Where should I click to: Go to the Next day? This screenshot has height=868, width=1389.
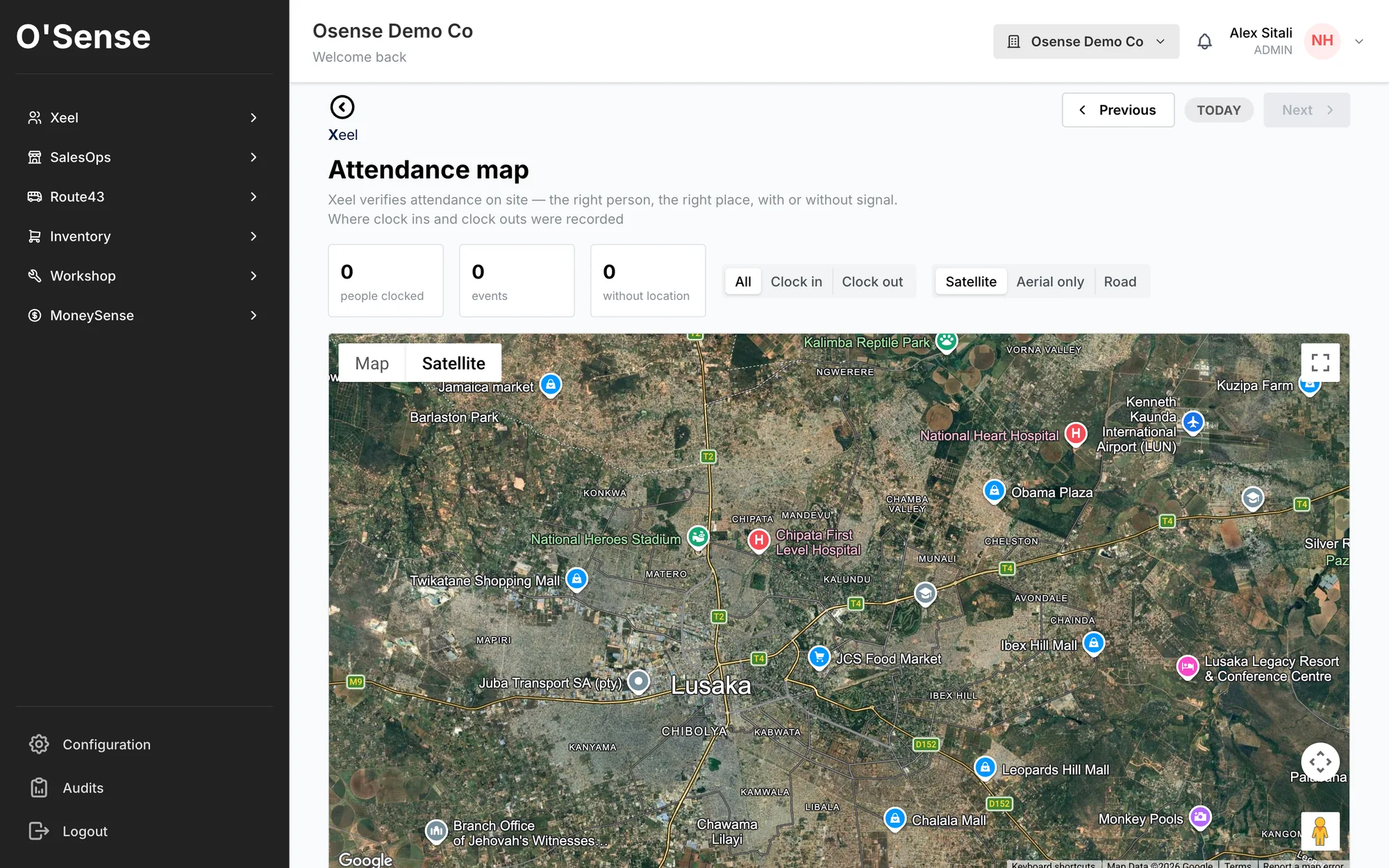[x=1307, y=110]
